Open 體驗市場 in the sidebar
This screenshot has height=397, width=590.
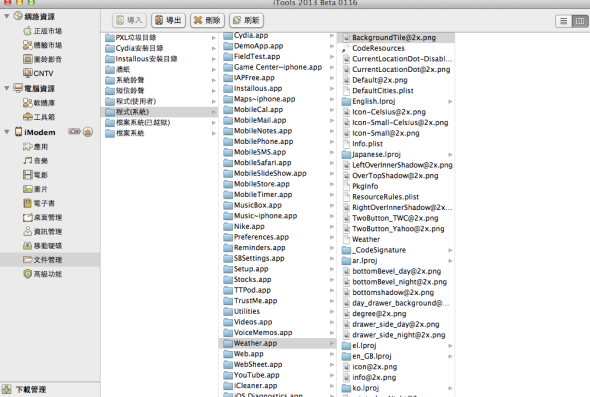(42, 45)
